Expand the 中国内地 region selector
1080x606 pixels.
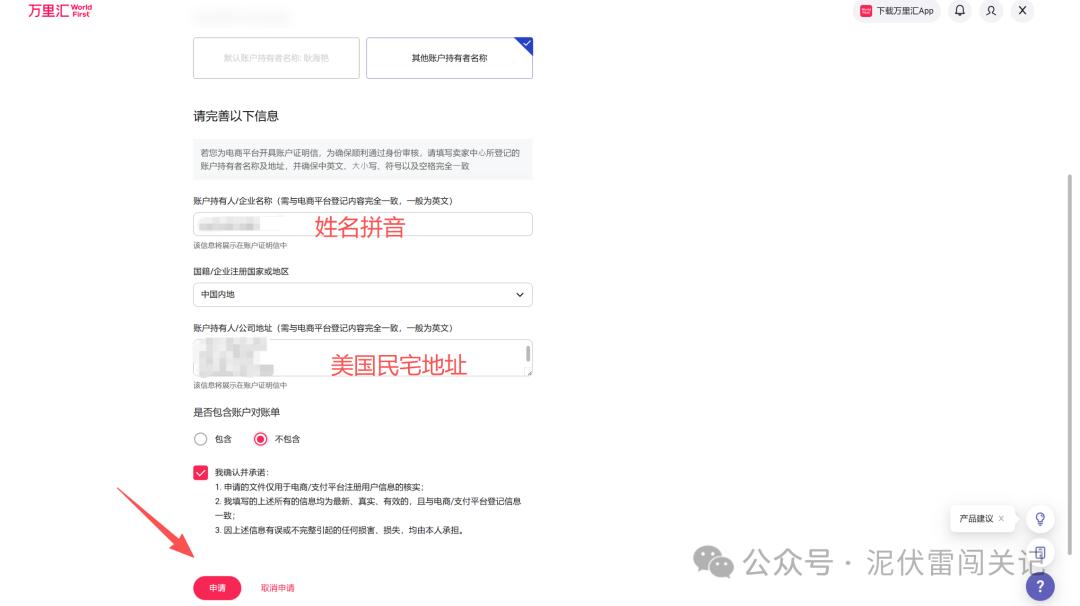[362, 295]
